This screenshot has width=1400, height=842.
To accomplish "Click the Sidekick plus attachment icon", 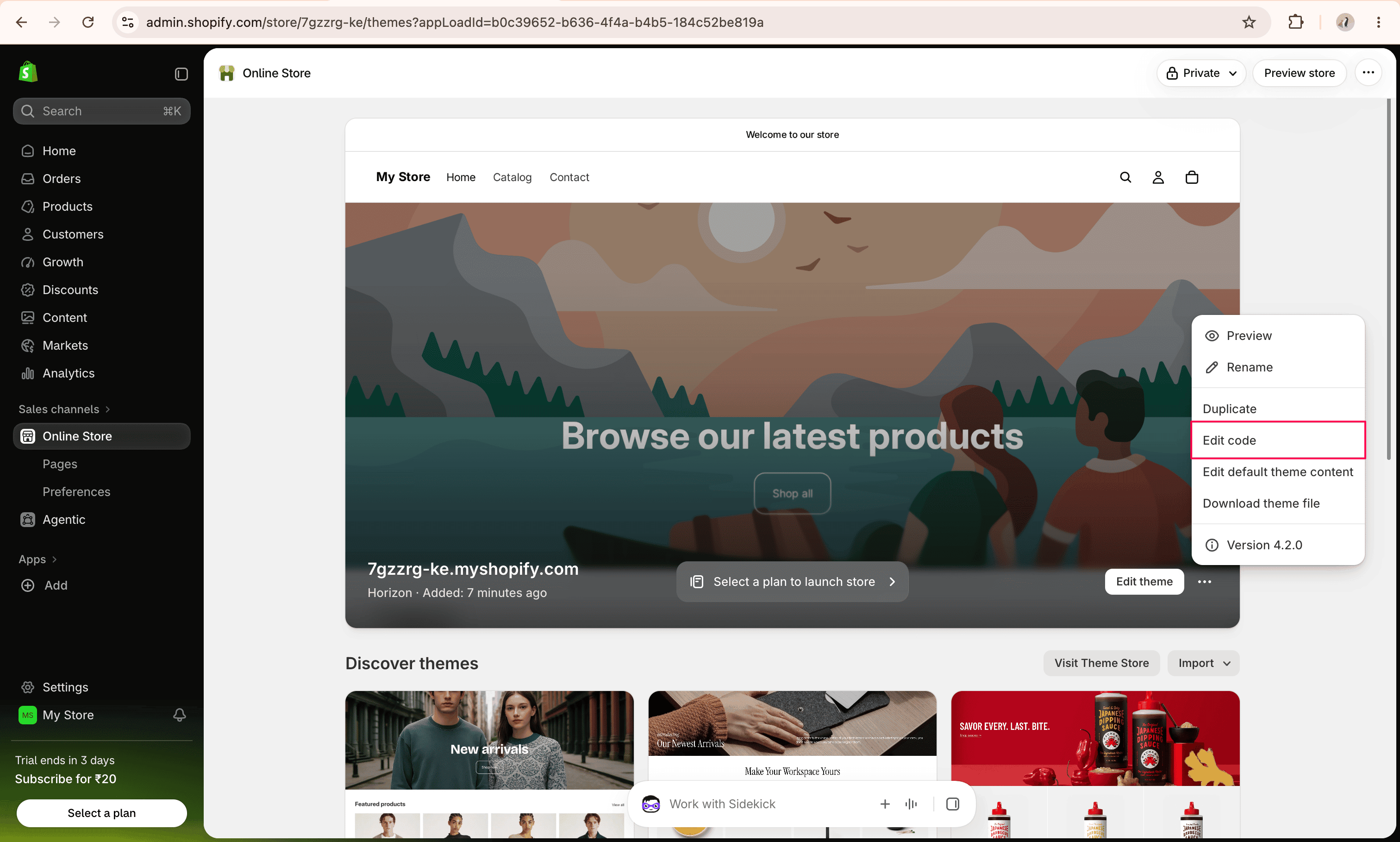I will (885, 804).
